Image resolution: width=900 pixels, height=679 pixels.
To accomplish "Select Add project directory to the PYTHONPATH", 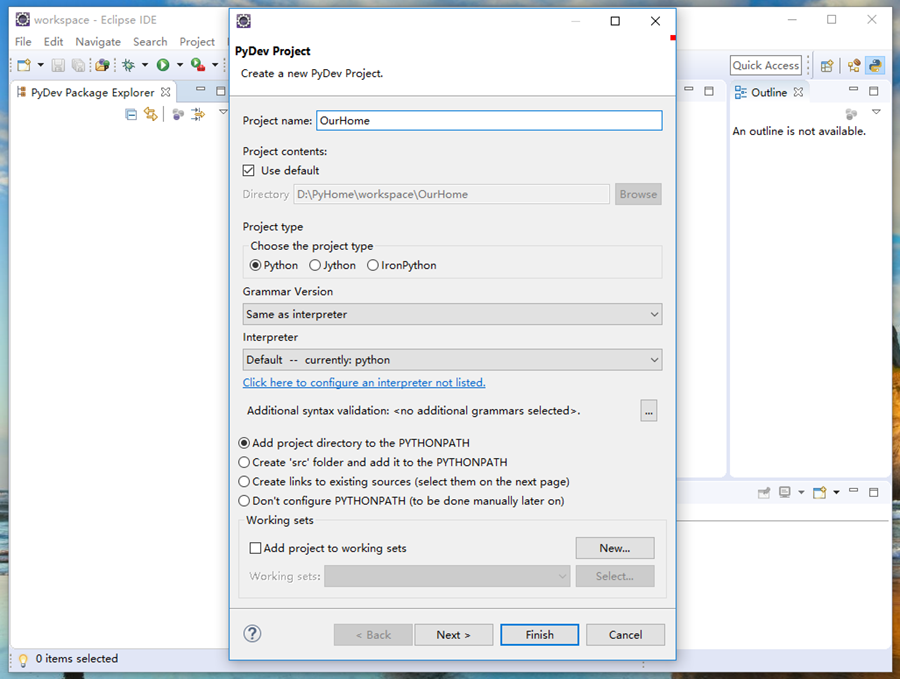I will pyautogui.click(x=244, y=443).
